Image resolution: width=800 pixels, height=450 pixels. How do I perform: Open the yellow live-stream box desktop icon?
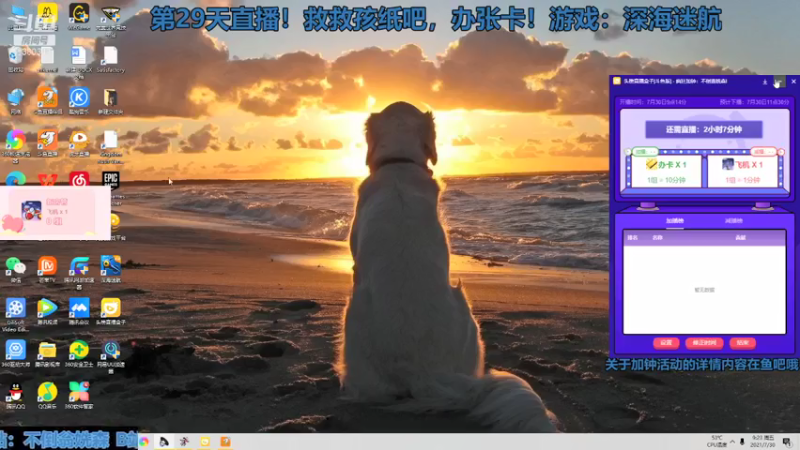point(110,308)
